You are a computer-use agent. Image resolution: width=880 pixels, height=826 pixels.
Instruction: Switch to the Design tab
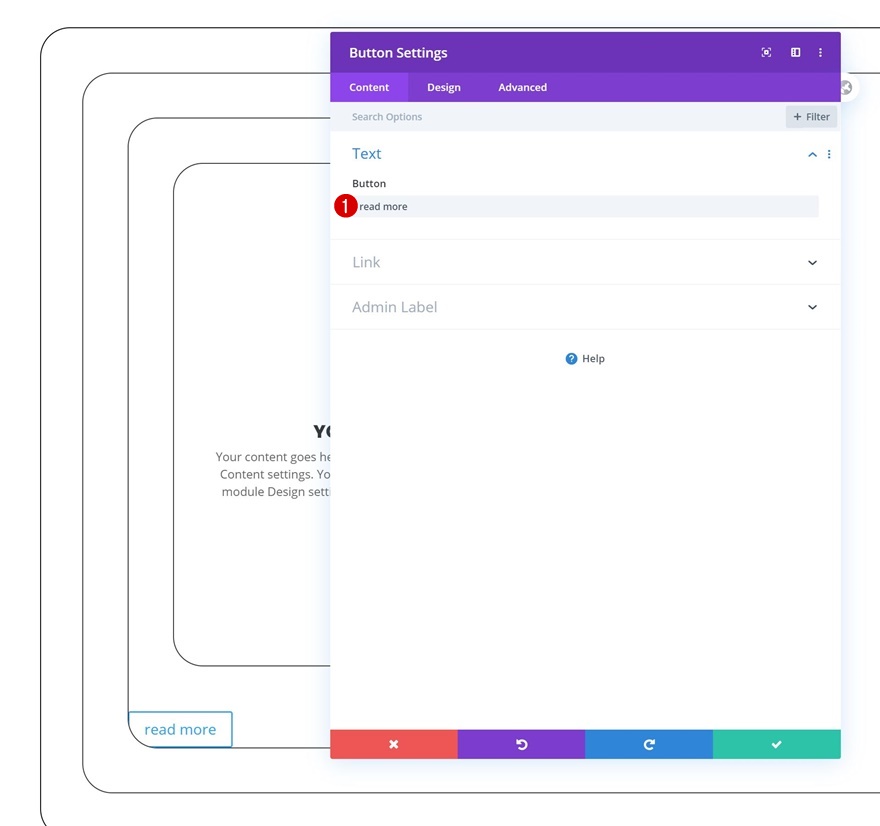[443, 87]
